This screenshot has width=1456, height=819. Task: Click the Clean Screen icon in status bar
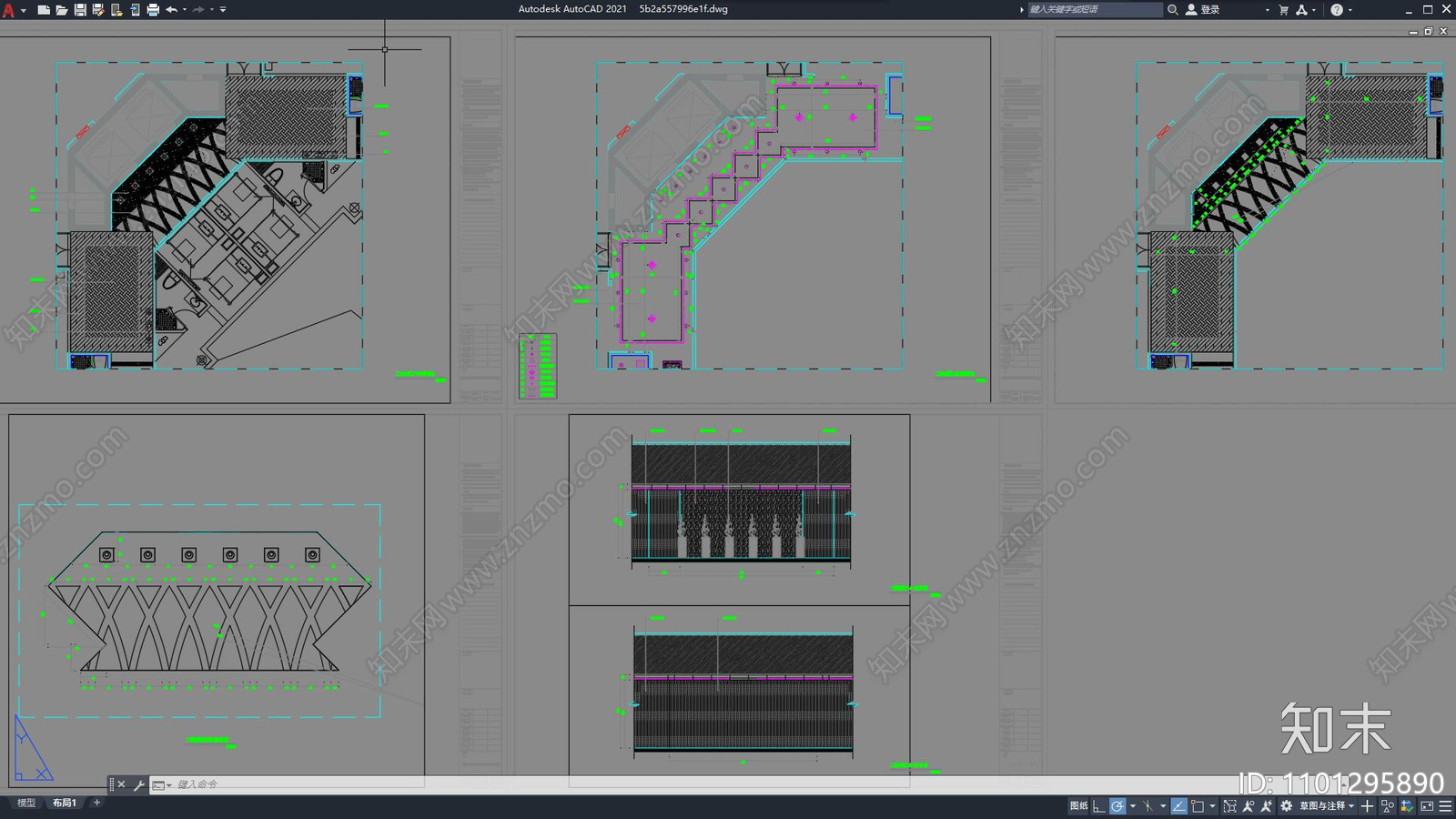[x=1427, y=806]
